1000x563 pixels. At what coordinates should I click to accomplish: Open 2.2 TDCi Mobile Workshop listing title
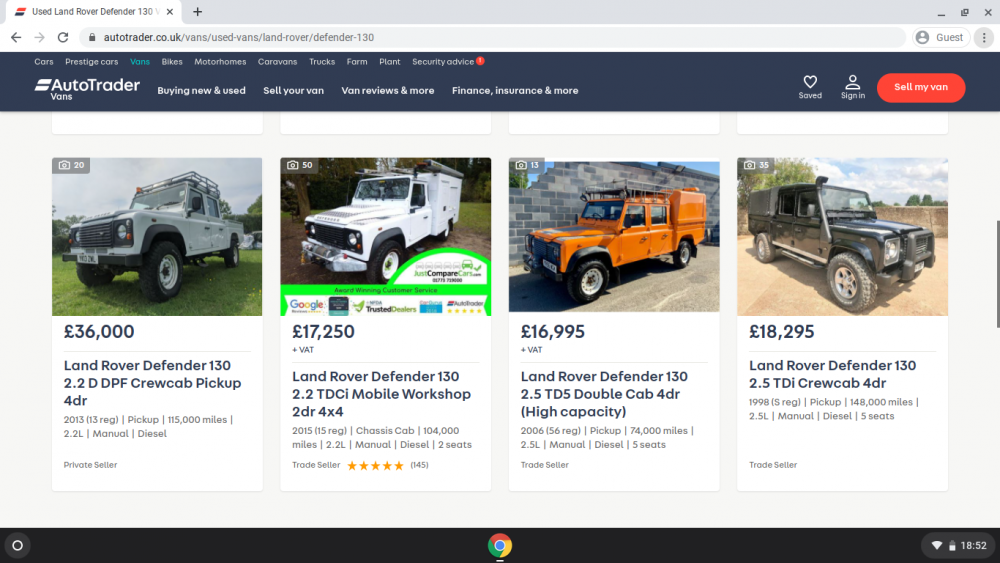[381, 393]
